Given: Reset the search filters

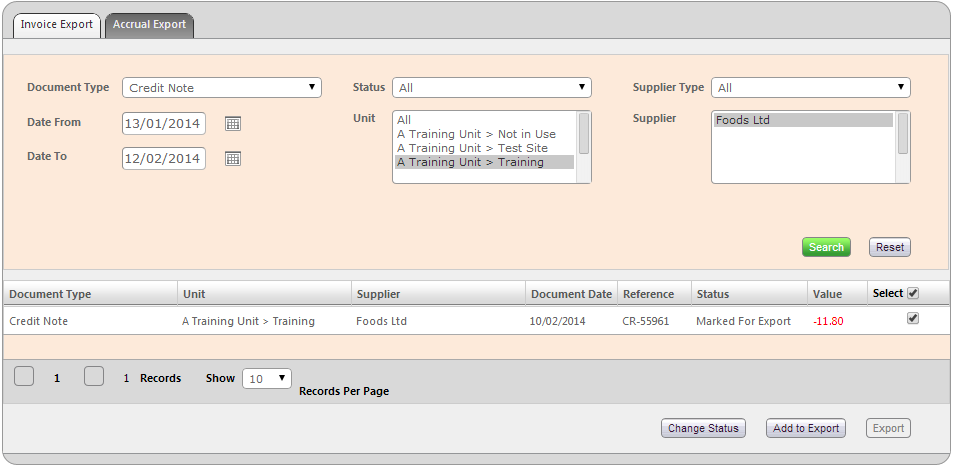Looking at the screenshot, I should (889, 247).
